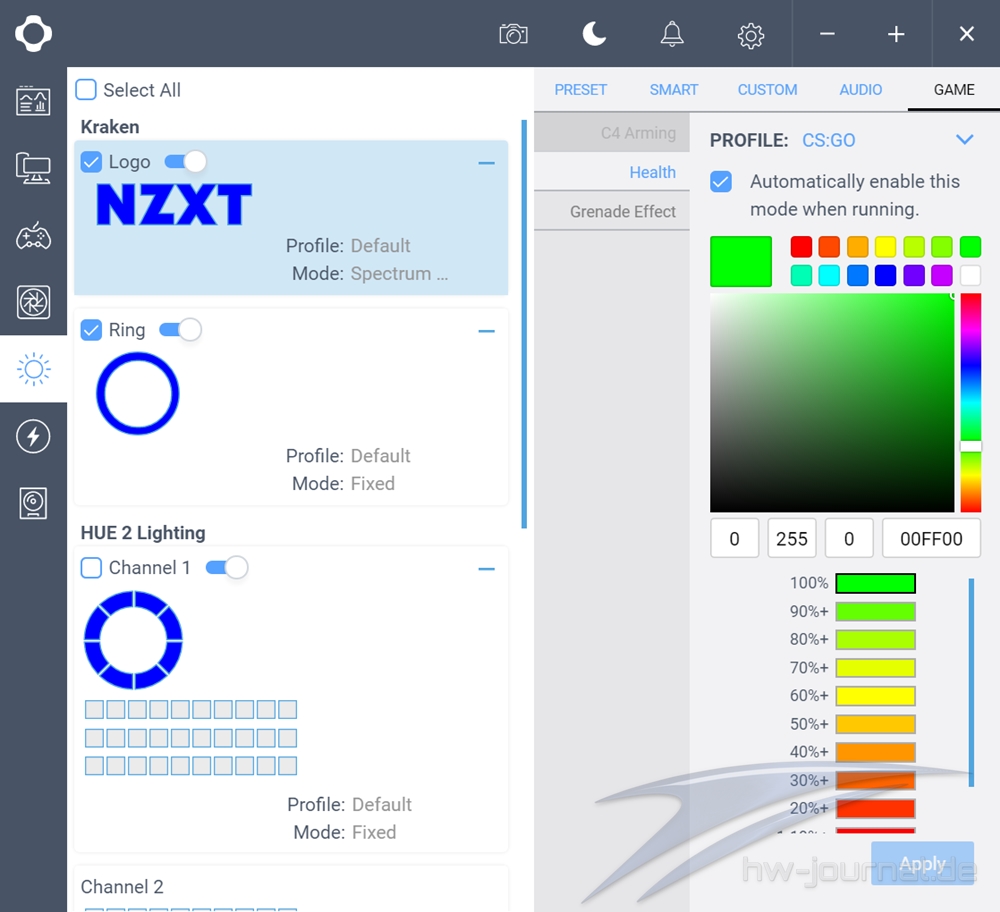Image resolution: width=1000 pixels, height=912 pixels.
Task: Click the red value input field
Action: click(x=734, y=538)
